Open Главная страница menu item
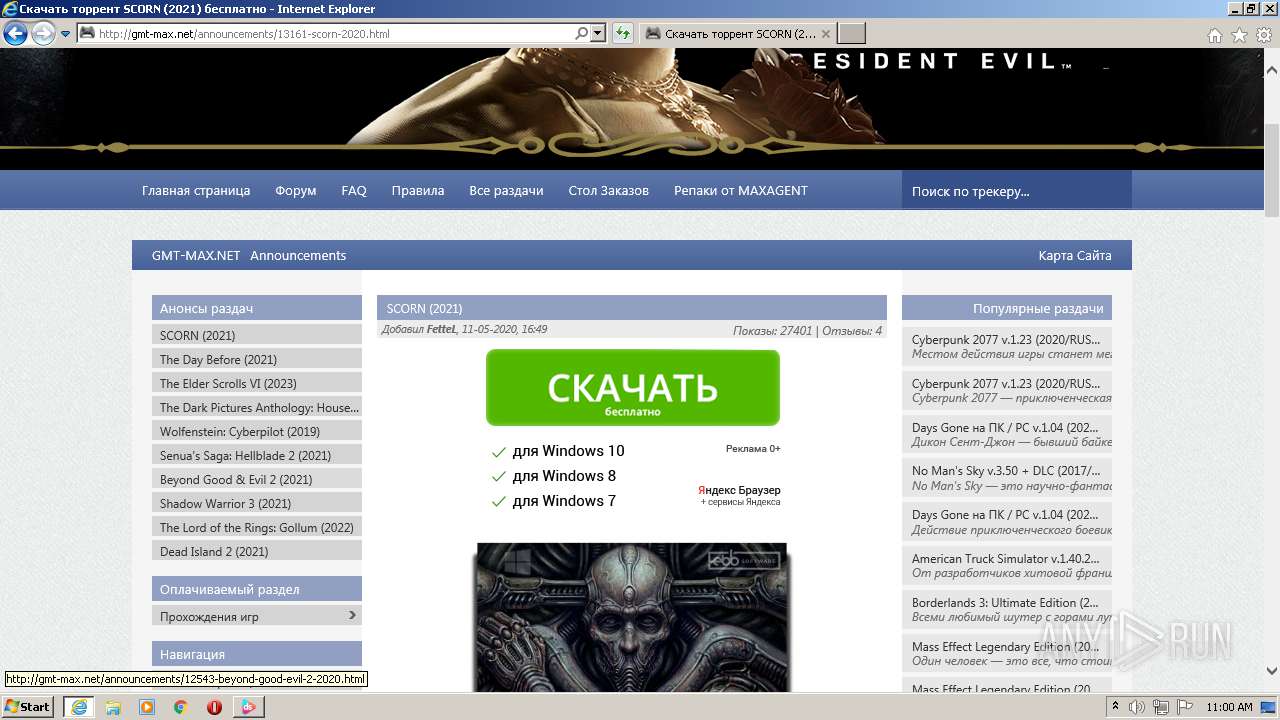The width and height of the screenshot is (1280, 720). (196, 190)
